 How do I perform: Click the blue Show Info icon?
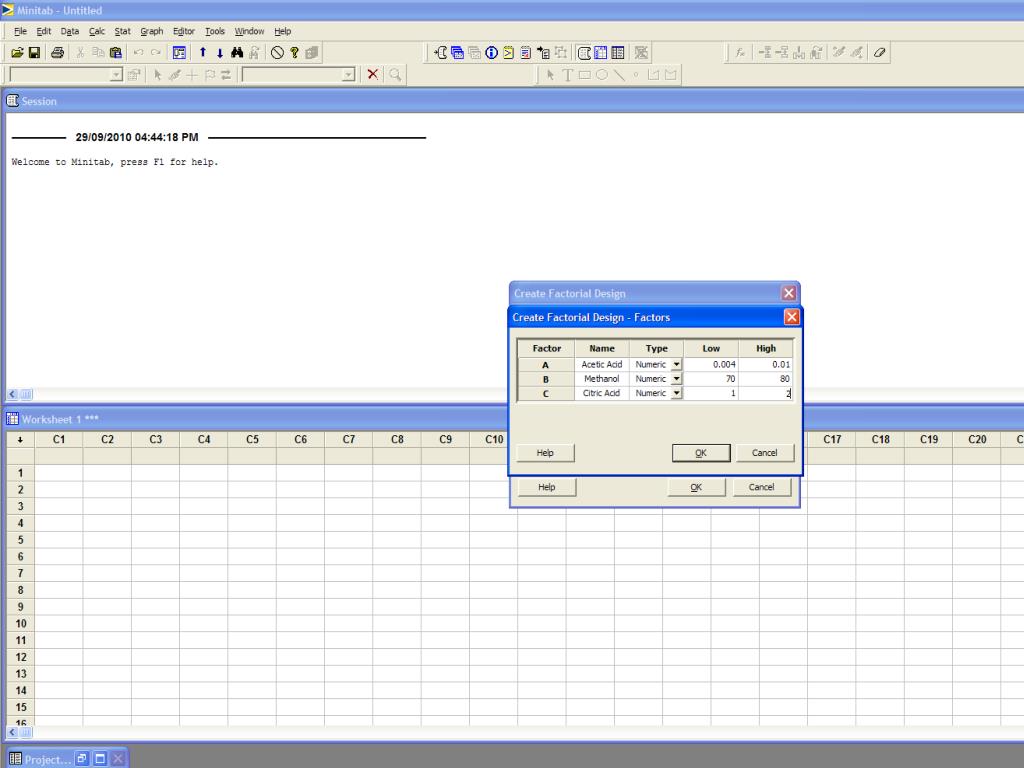pyautogui.click(x=491, y=53)
